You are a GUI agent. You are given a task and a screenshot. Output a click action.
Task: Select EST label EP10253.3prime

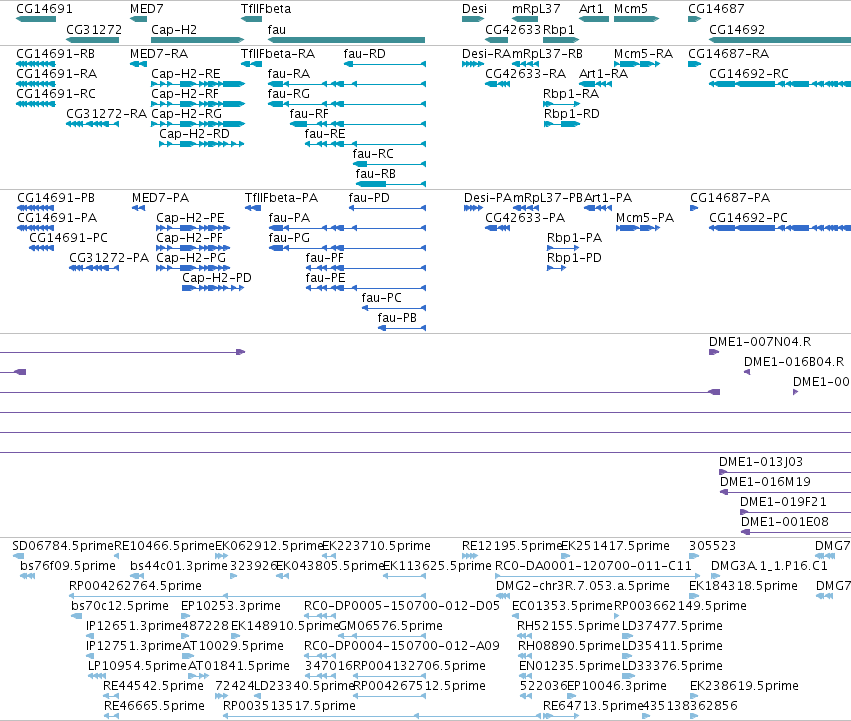point(231,606)
